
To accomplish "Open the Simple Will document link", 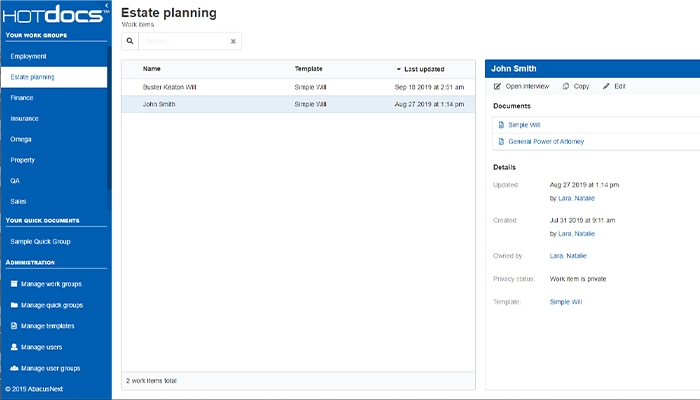I will (x=524, y=125).
